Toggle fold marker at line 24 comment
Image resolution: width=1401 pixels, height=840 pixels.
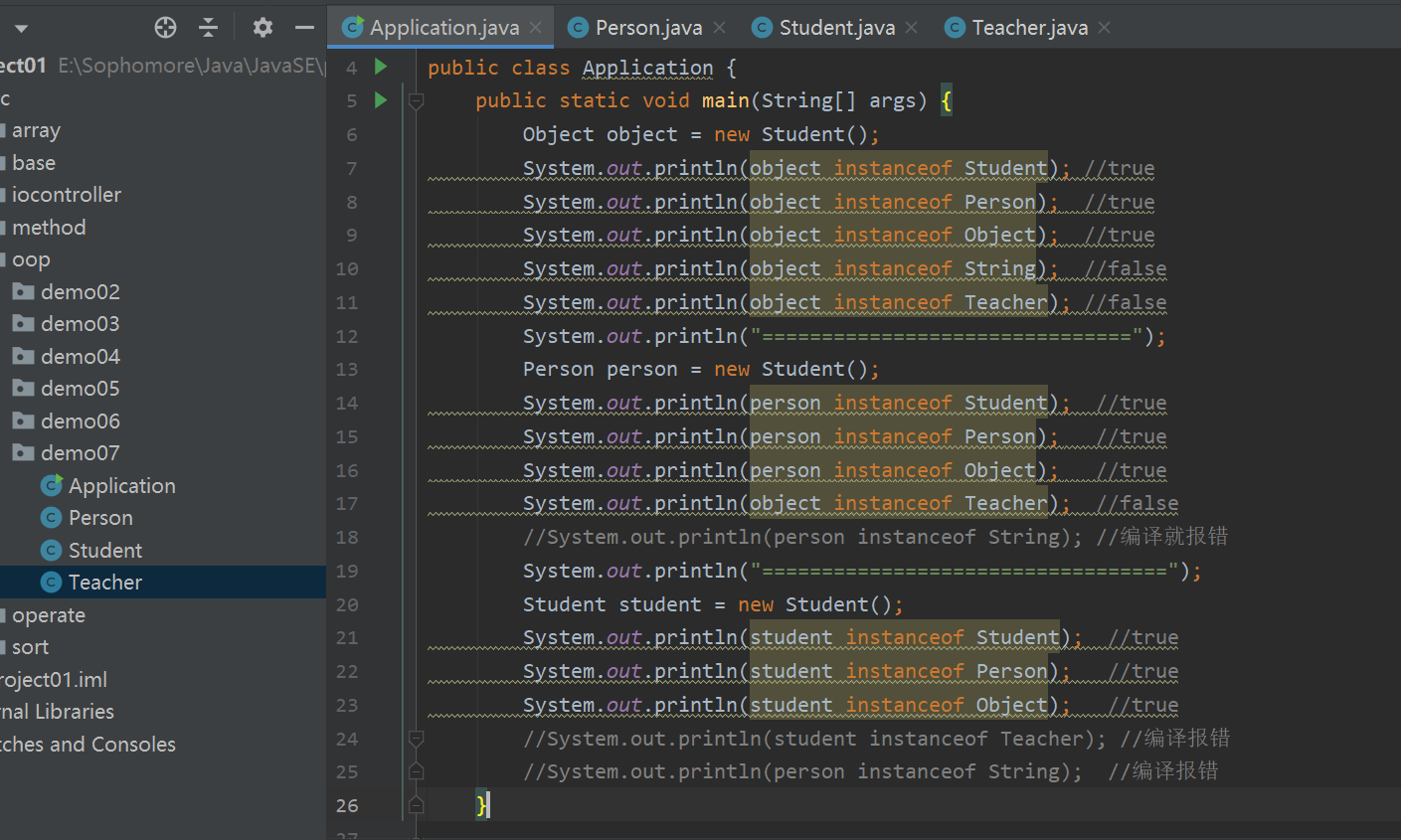(x=417, y=739)
